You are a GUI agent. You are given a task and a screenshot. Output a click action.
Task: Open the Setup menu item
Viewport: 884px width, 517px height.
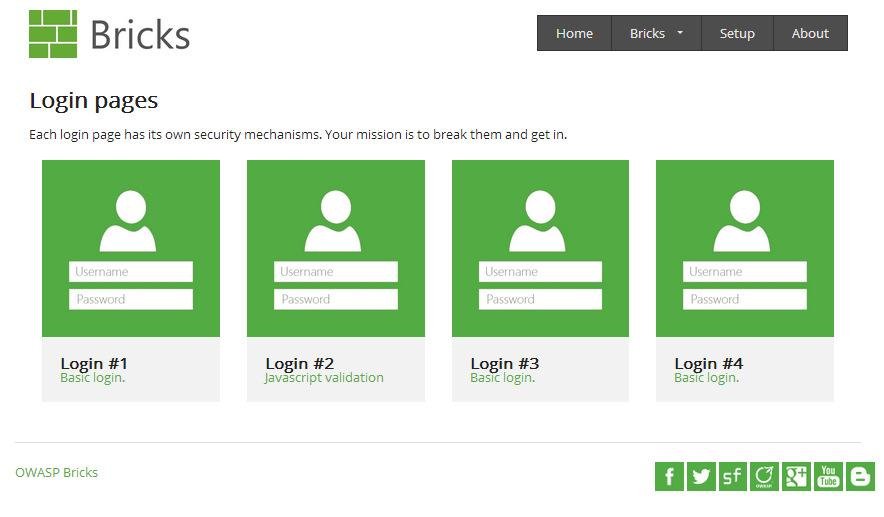click(x=737, y=33)
